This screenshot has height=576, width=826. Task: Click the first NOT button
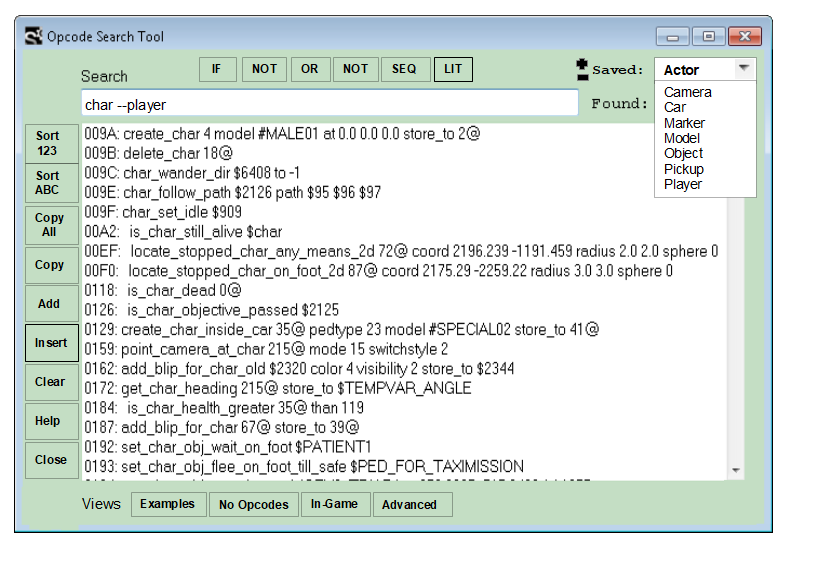click(x=264, y=69)
